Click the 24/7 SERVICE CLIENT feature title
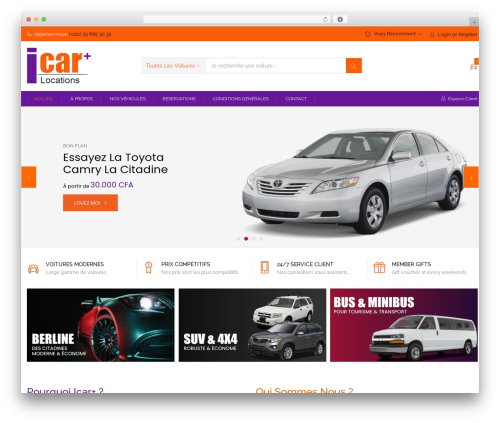 305,264
